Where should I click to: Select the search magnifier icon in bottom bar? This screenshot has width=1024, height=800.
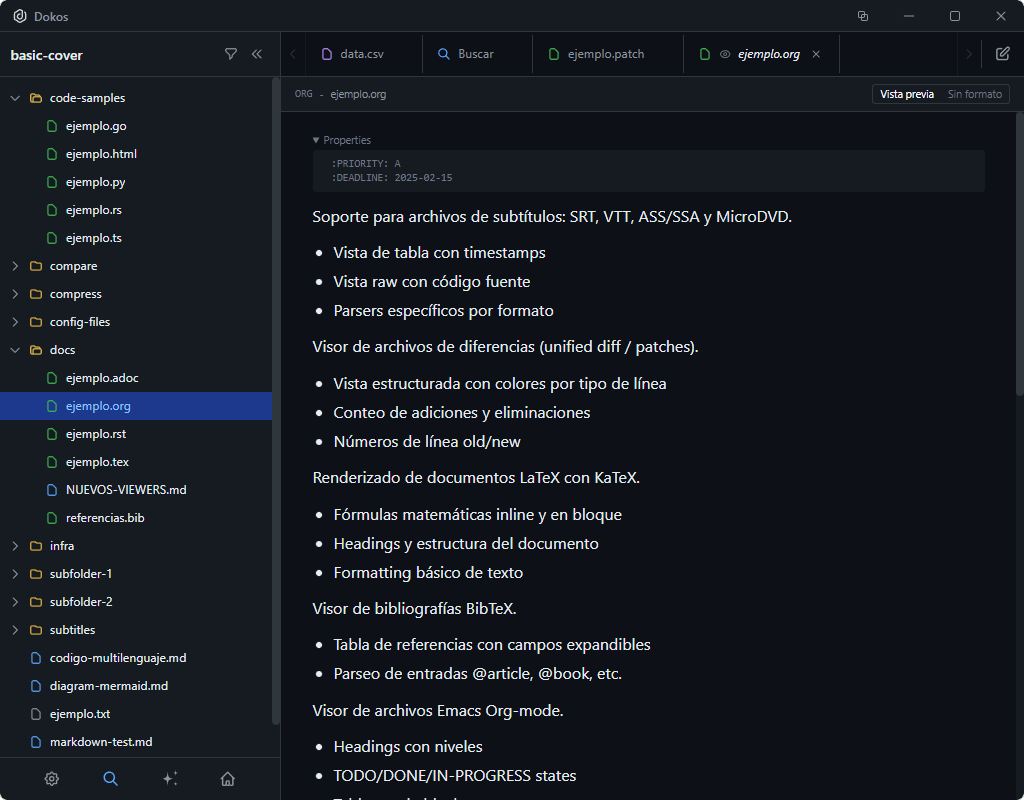coord(110,778)
